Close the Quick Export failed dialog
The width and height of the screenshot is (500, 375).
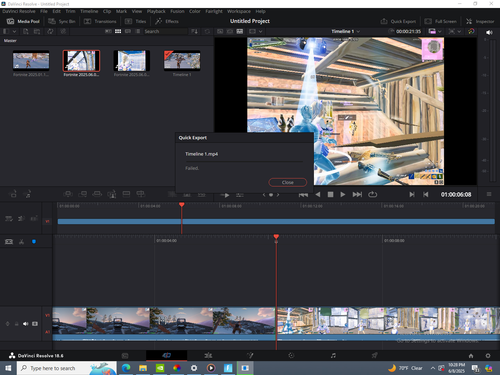click(x=287, y=182)
